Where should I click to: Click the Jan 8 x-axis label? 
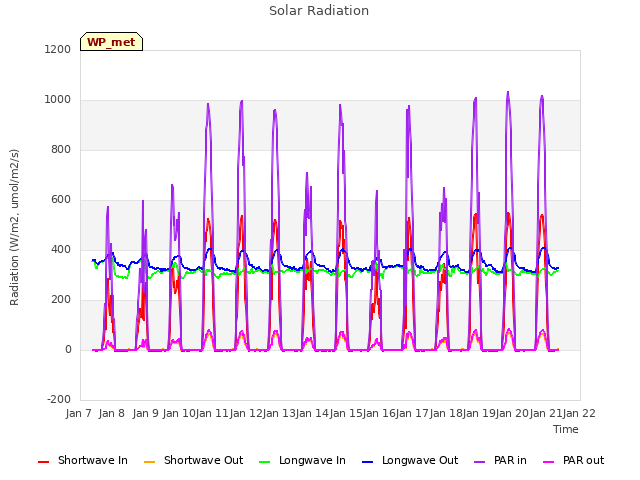coord(112,413)
